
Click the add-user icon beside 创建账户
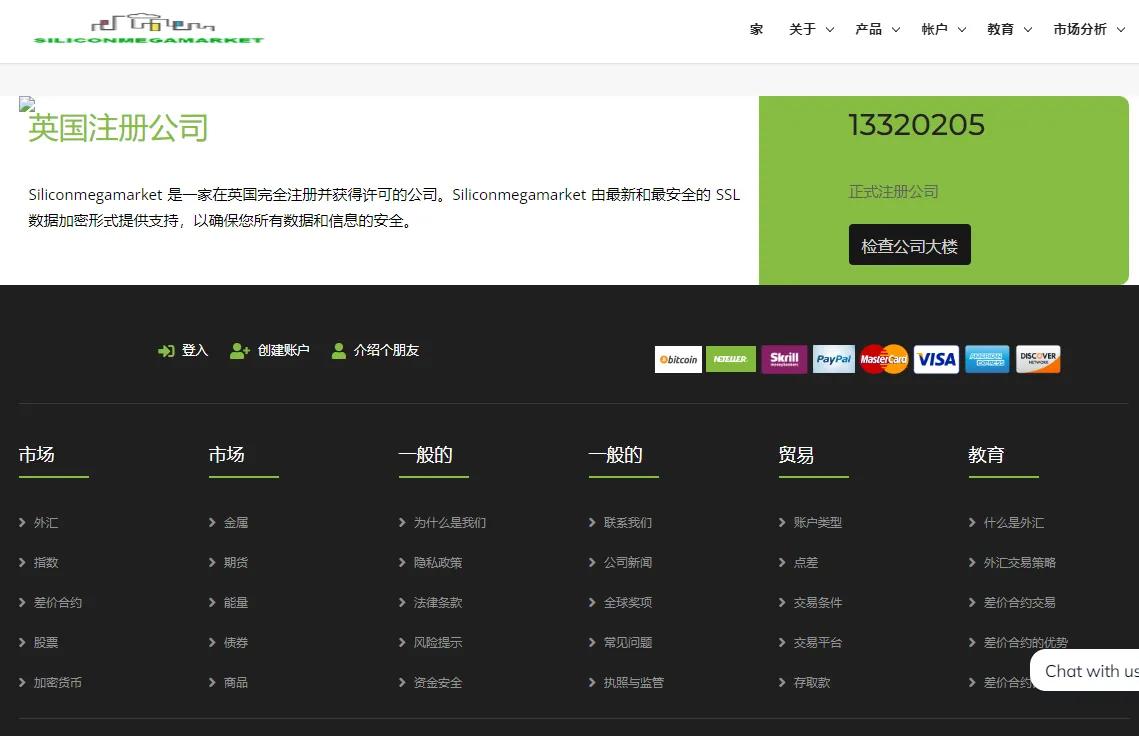[x=240, y=351]
